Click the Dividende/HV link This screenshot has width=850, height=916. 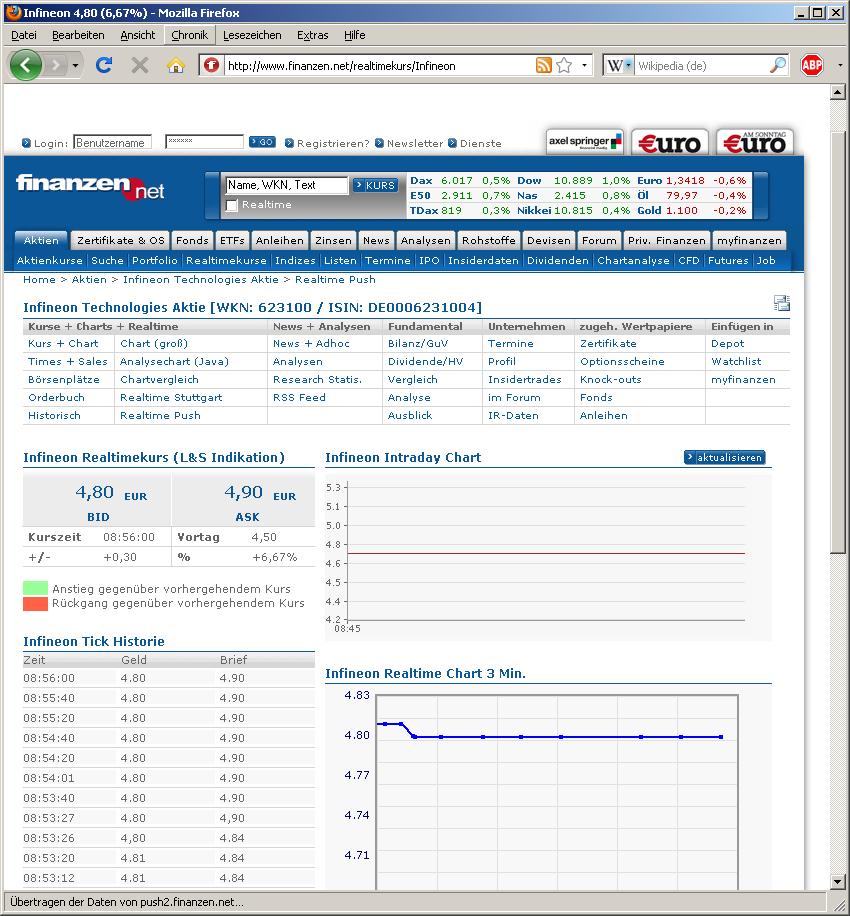click(425, 362)
